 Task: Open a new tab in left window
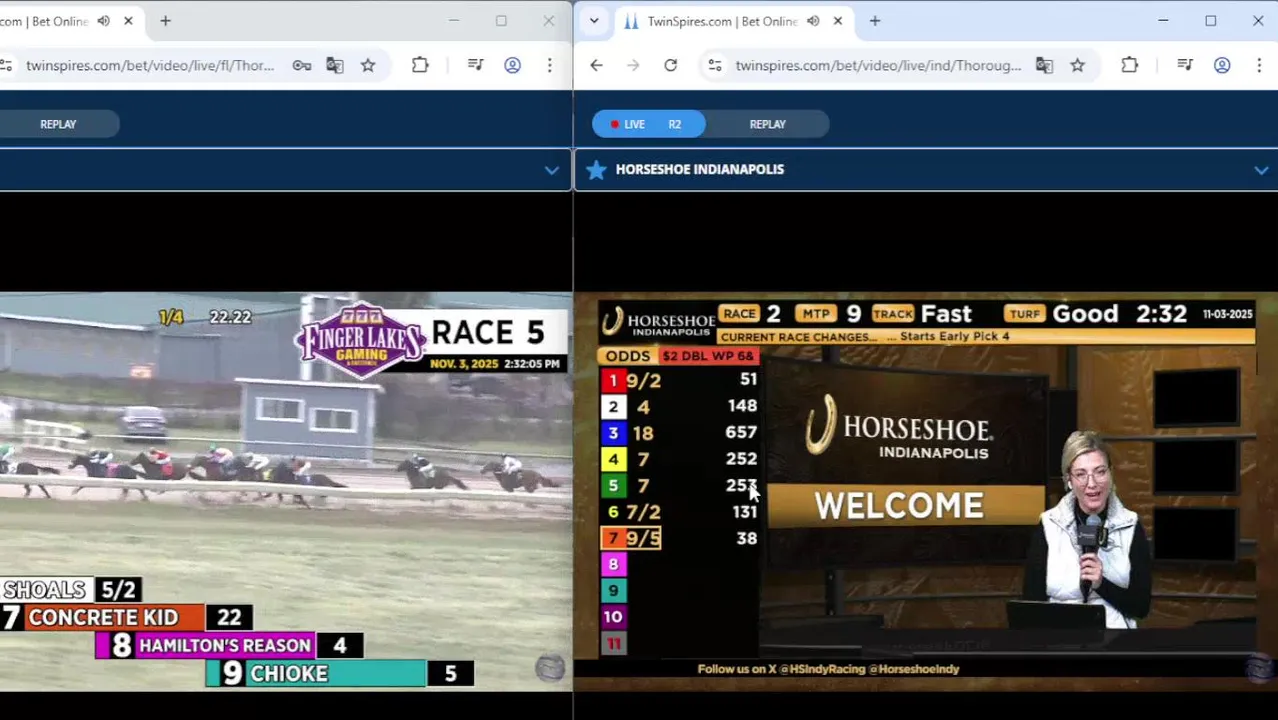(x=165, y=21)
